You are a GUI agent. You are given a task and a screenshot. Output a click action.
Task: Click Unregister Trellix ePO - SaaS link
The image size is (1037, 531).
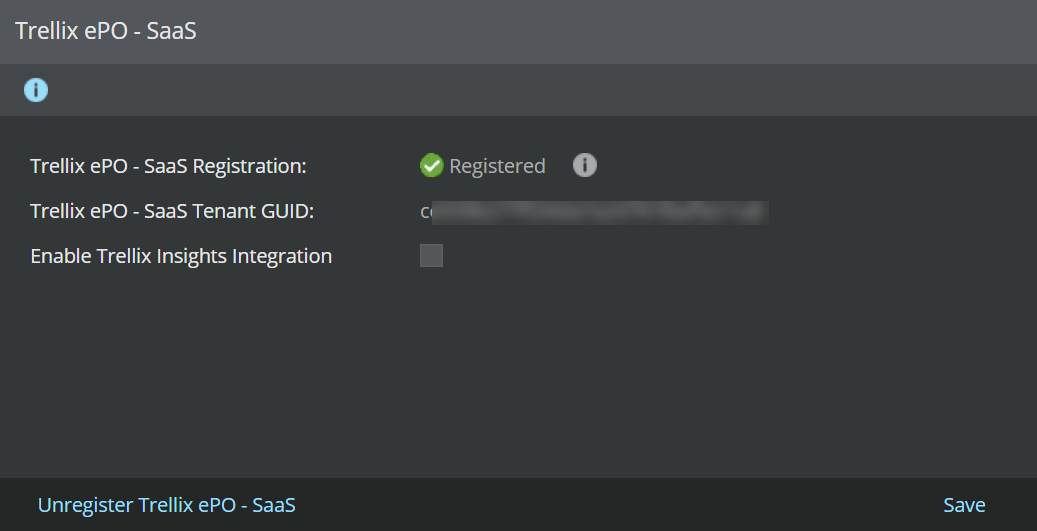pyautogui.click(x=167, y=505)
